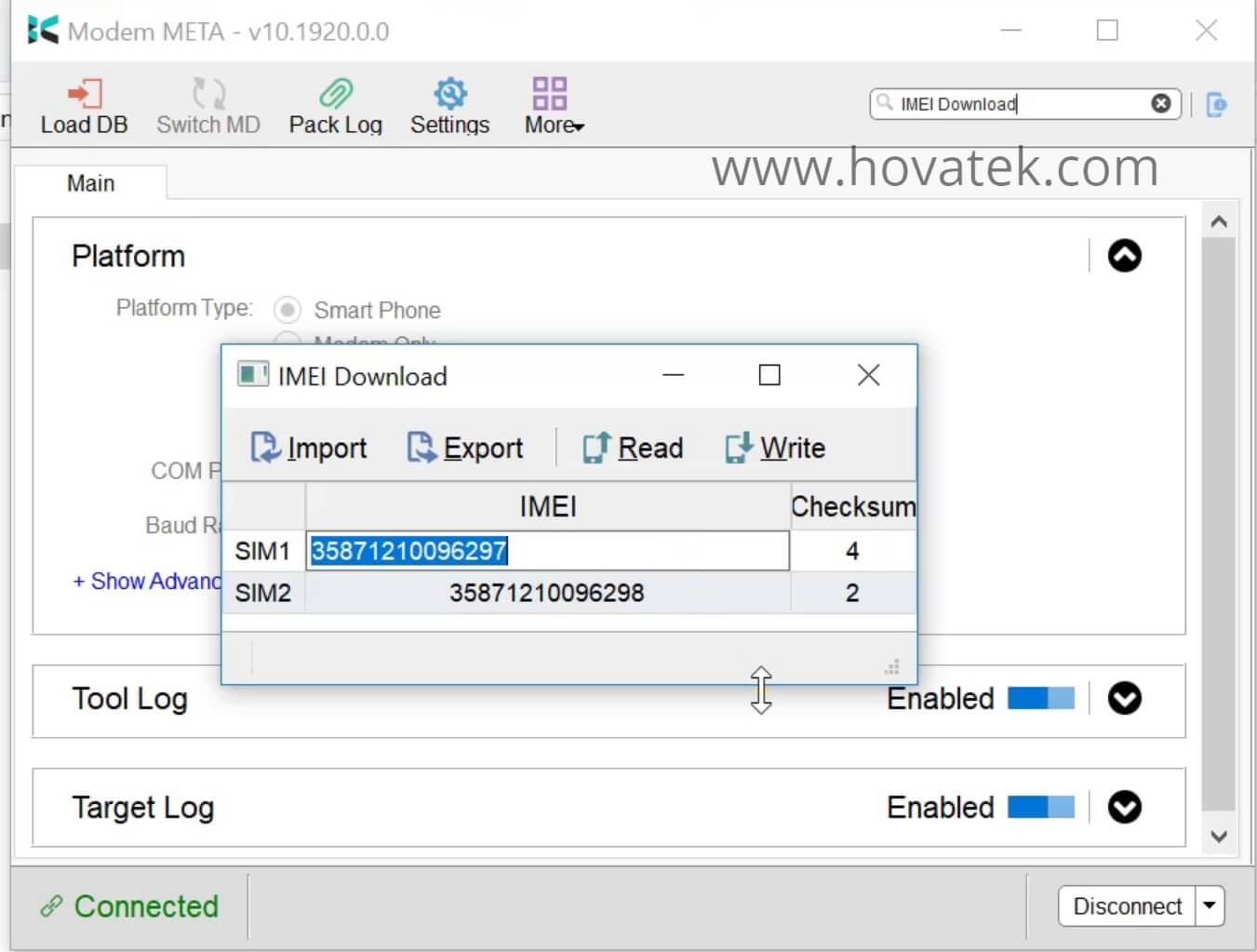Select the Switch MD icon
The image size is (1257, 952).
[207, 104]
